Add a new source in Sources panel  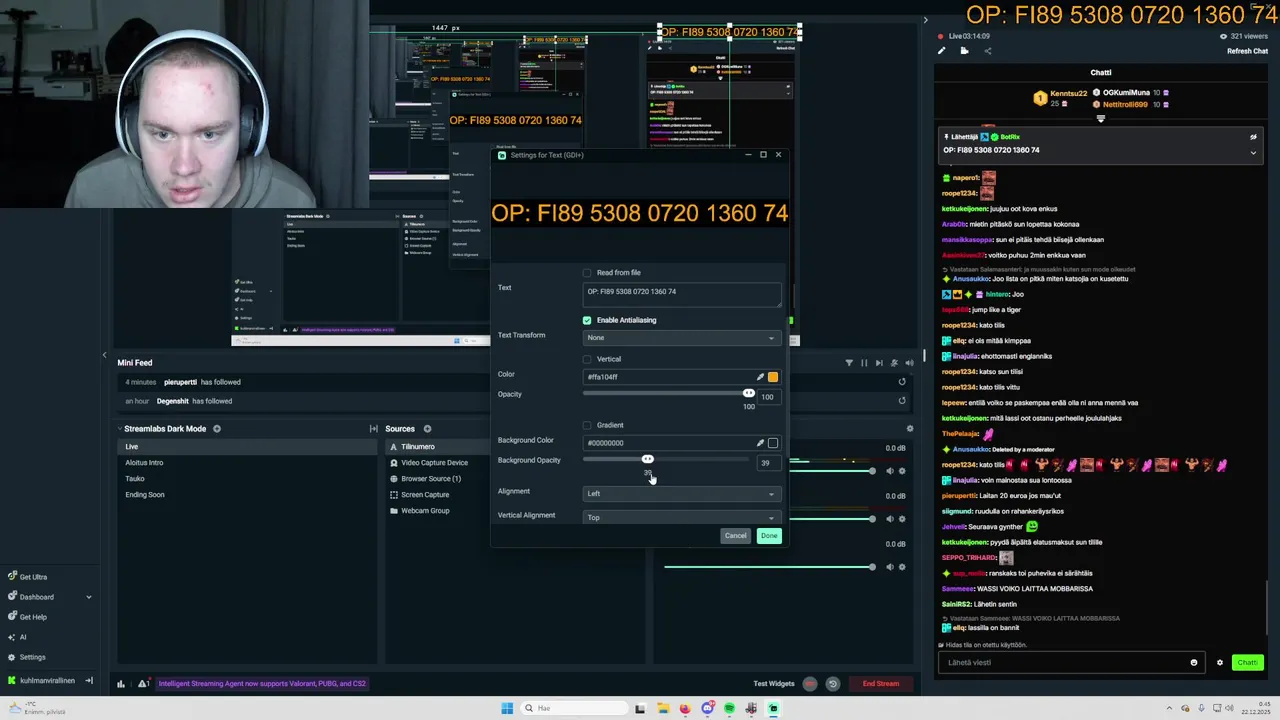[x=427, y=429]
